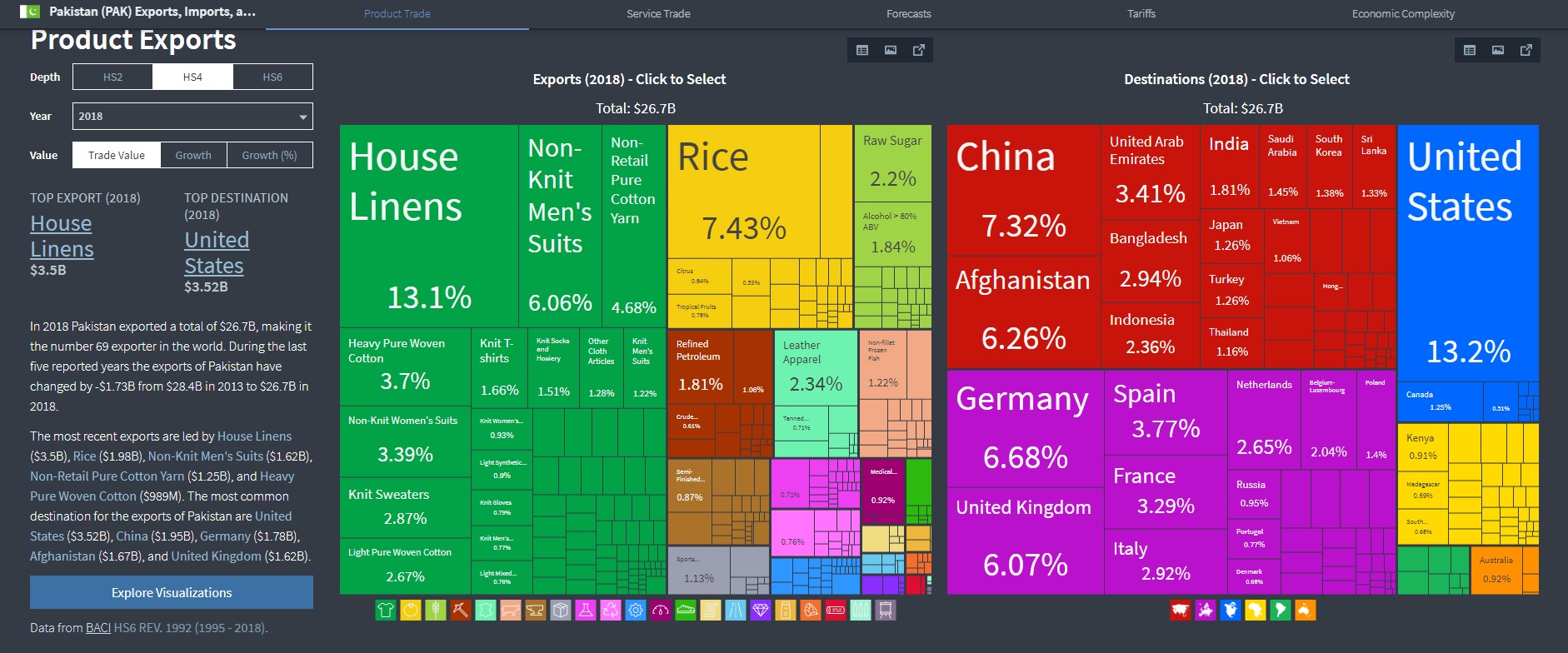Viewport: 1568px width, 653px height.
Task: Open the BACI data source link
Action: point(98,627)
